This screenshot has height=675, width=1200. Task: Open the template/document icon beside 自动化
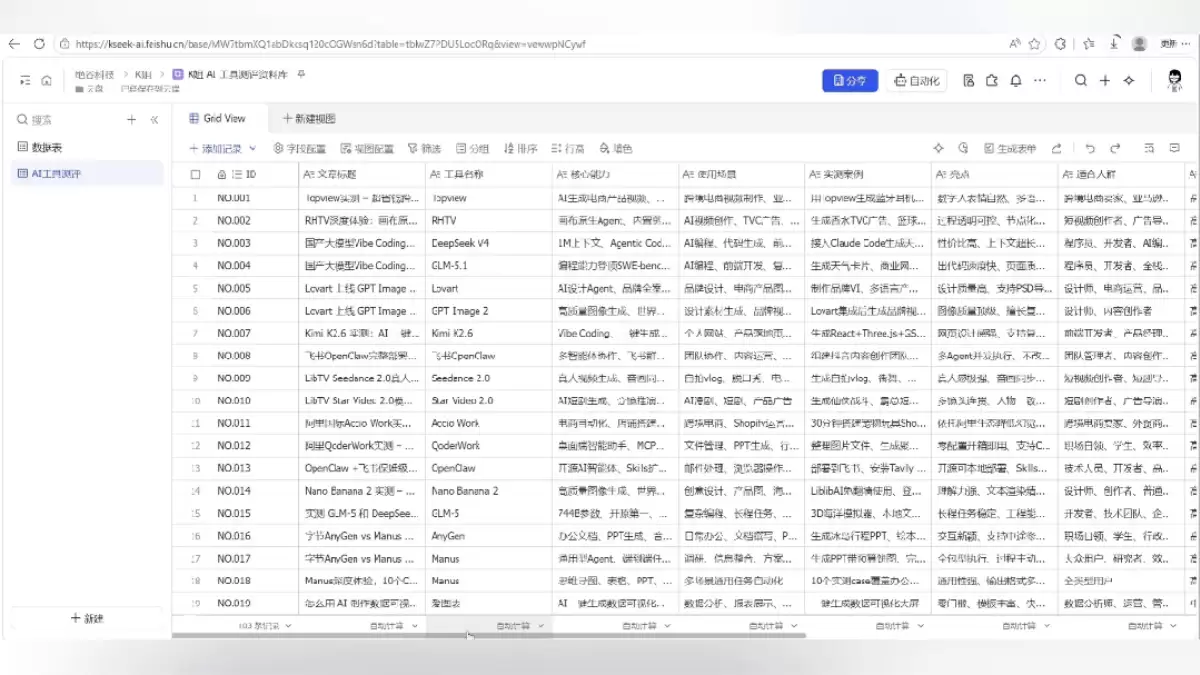[x=968, y=81]
